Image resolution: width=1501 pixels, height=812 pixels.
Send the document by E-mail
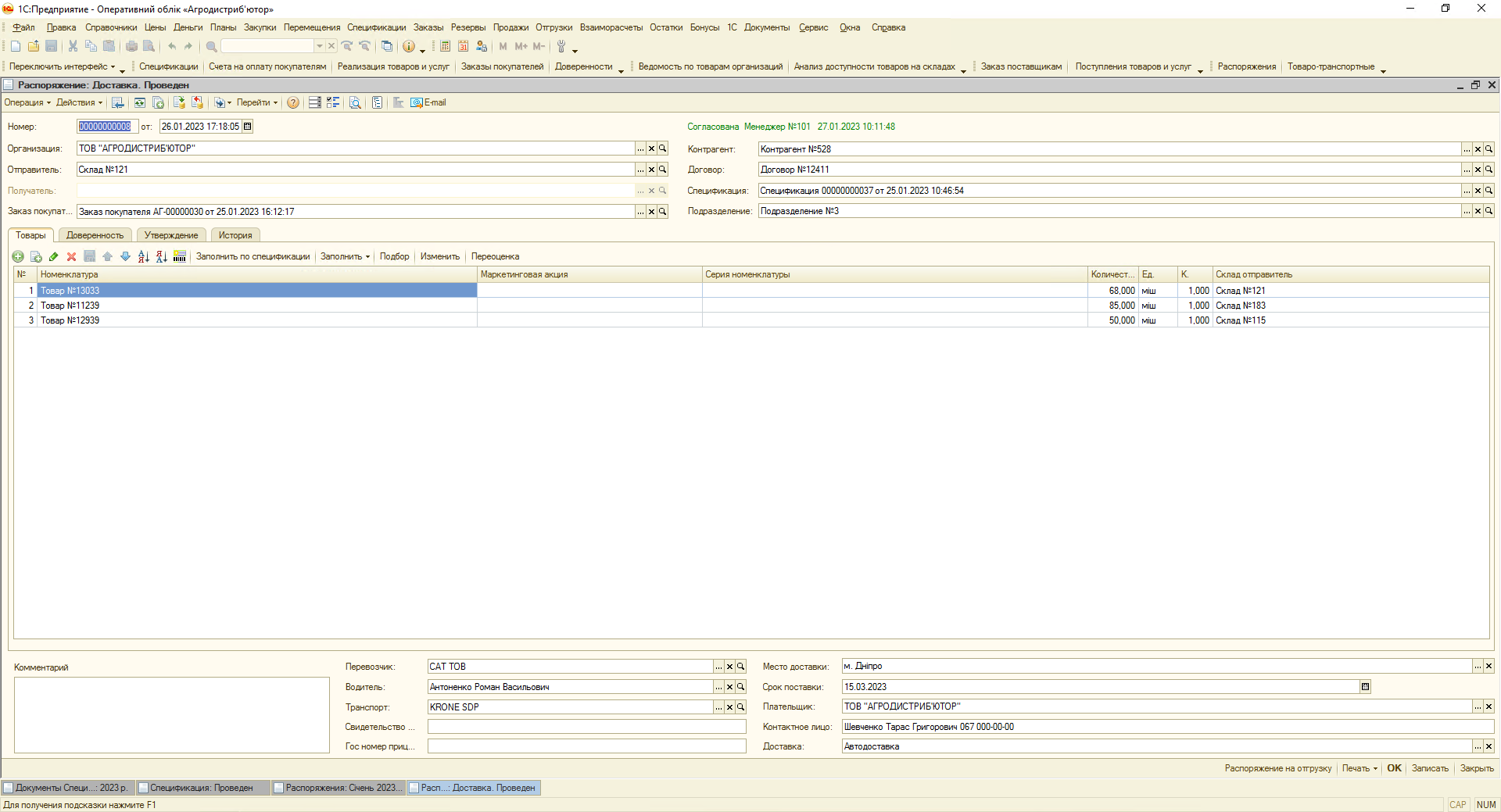[x=429, y=102]
